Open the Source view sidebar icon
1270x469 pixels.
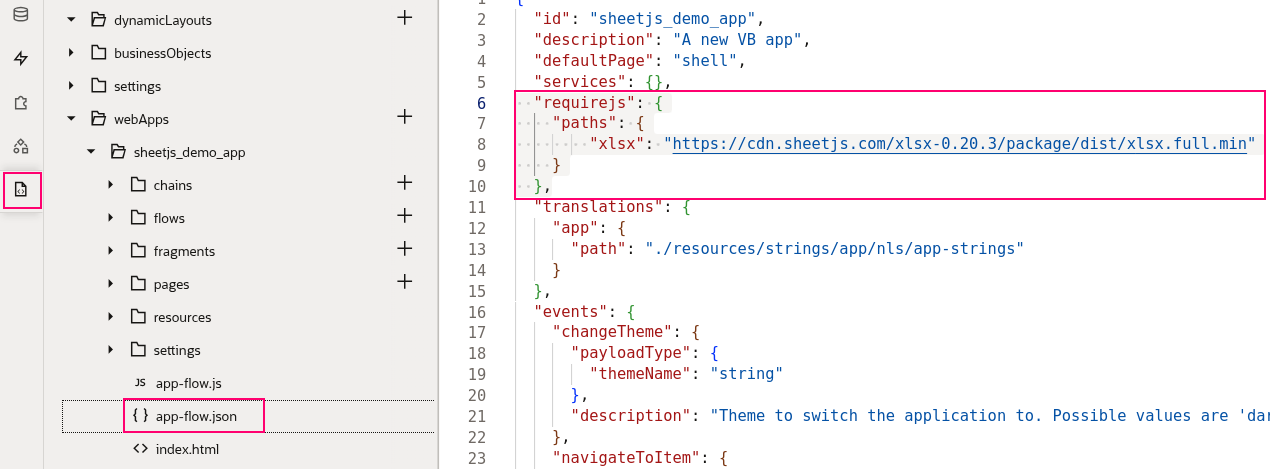tap(21, 189)
